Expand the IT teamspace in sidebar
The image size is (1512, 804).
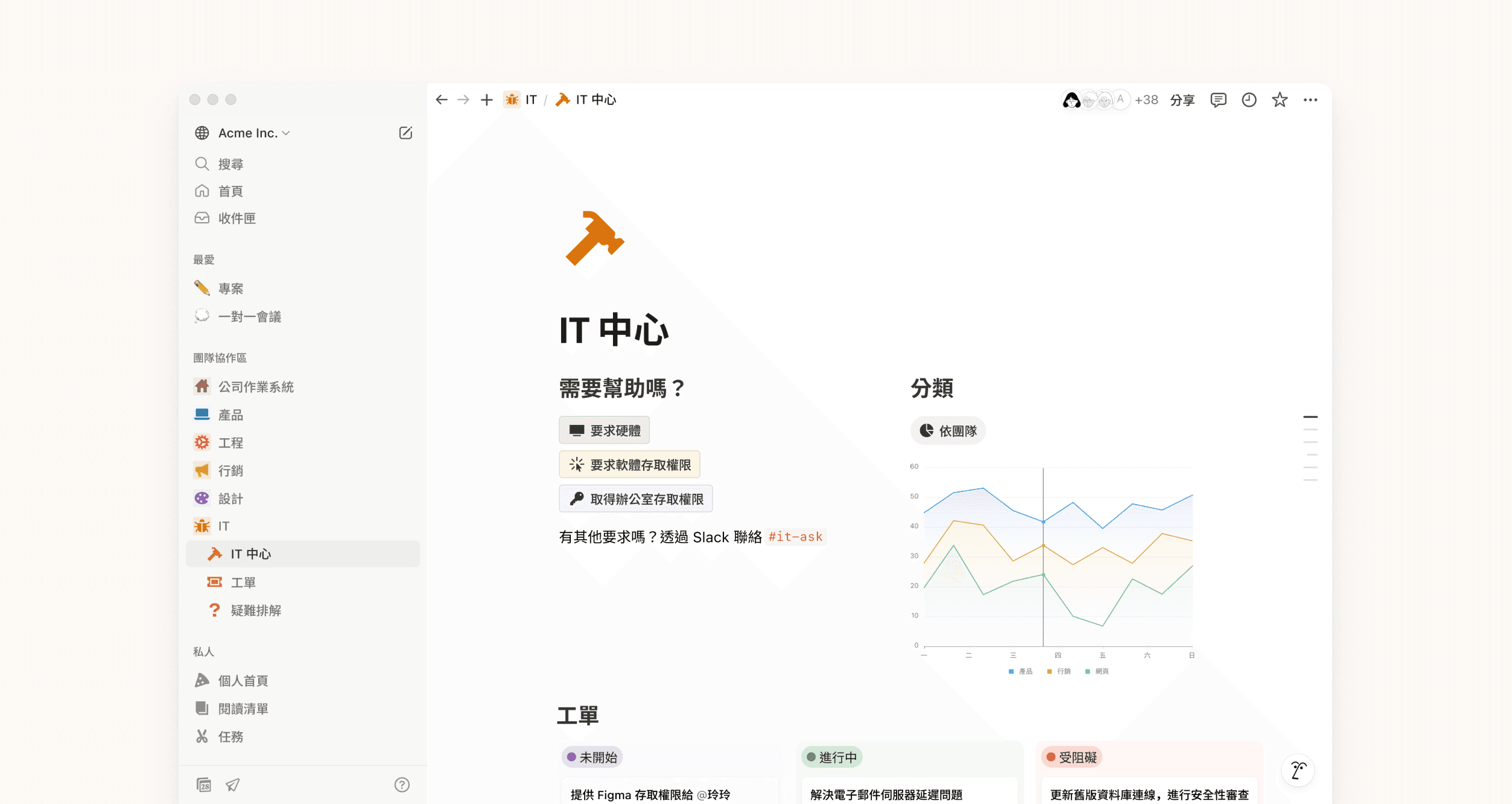pos(223,526)
